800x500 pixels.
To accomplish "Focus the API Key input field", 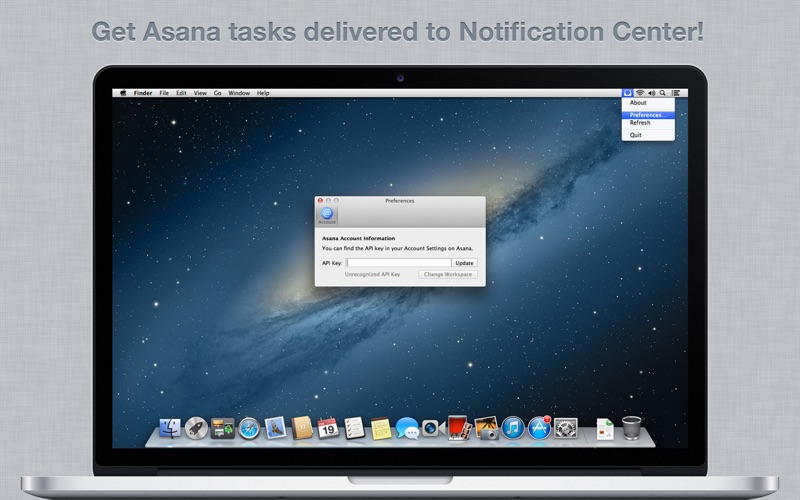I will 398,263.
